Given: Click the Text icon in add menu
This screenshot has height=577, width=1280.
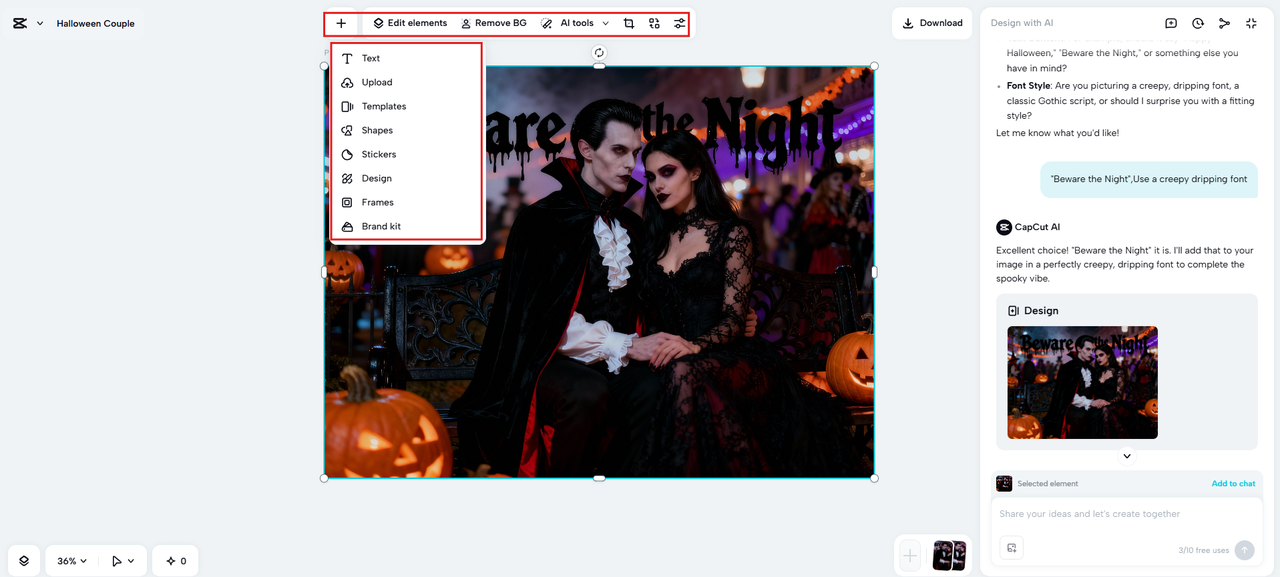Looking at the screenshot, I should [347, 58].
